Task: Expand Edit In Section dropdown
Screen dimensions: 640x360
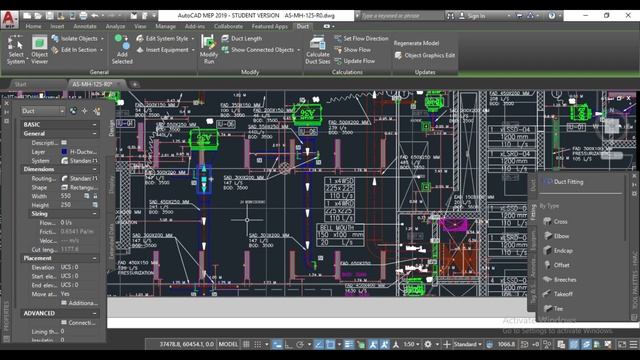Action: coord(102,50)
